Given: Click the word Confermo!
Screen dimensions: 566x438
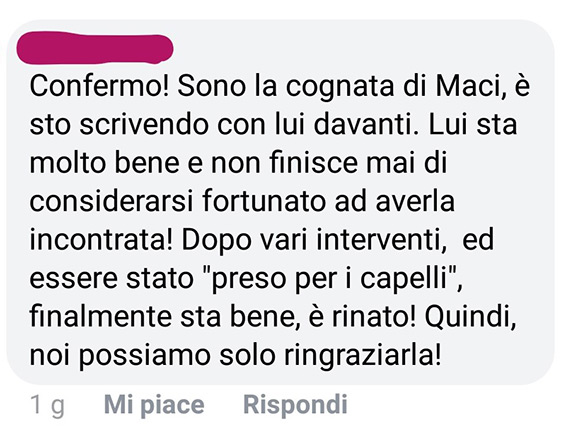Looking at the screenshot, I should [99, 86].
